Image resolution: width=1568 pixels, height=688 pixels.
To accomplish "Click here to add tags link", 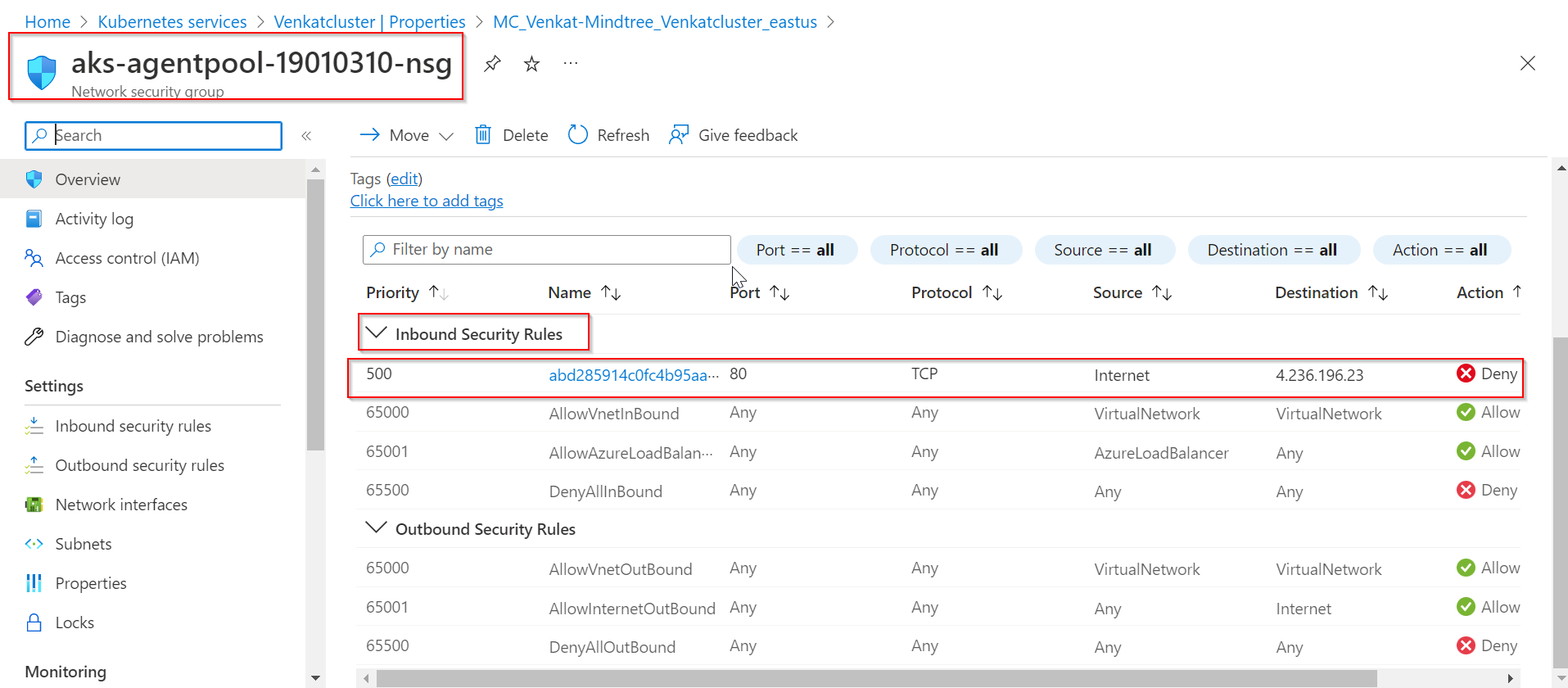I will point(427,201).
